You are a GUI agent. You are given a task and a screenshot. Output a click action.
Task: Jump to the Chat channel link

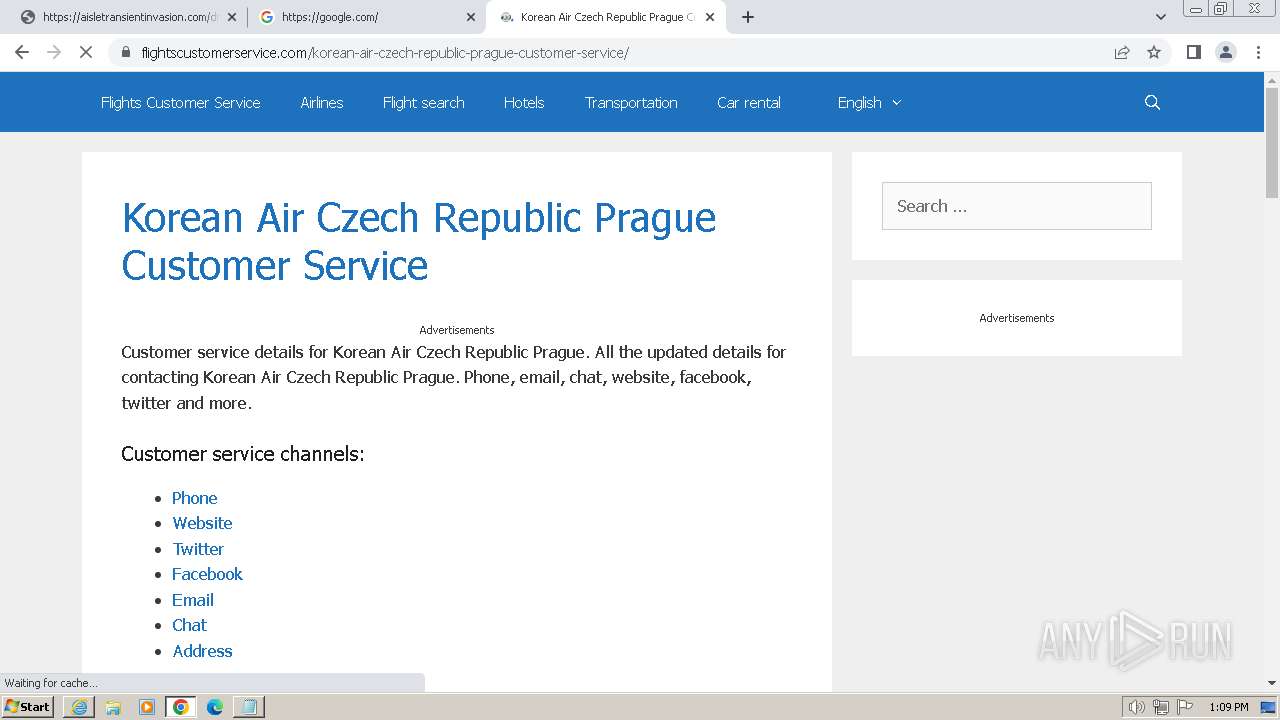pyautogui.click(x=189, y=625)
